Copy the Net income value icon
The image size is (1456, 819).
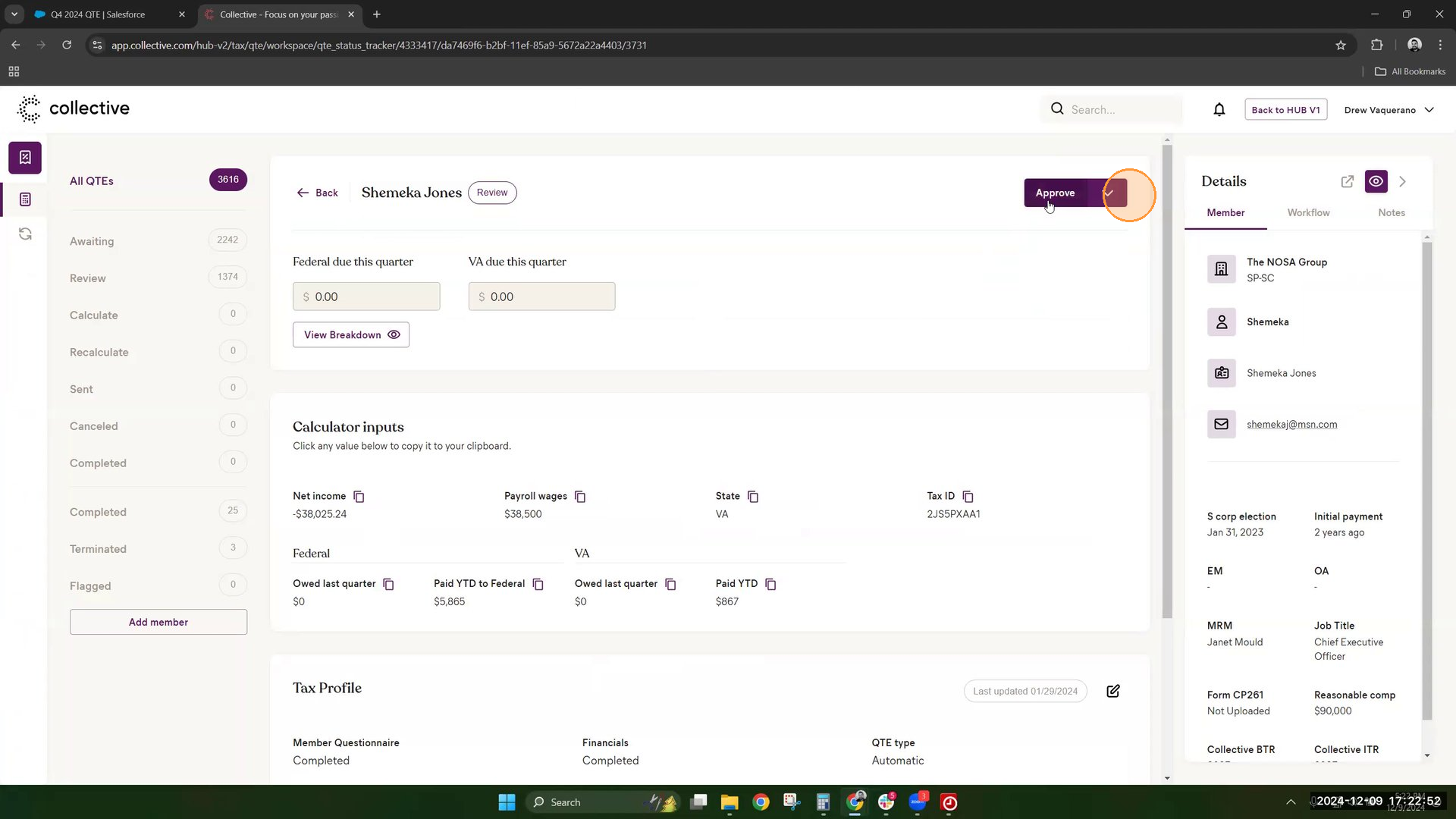point(359,497)
